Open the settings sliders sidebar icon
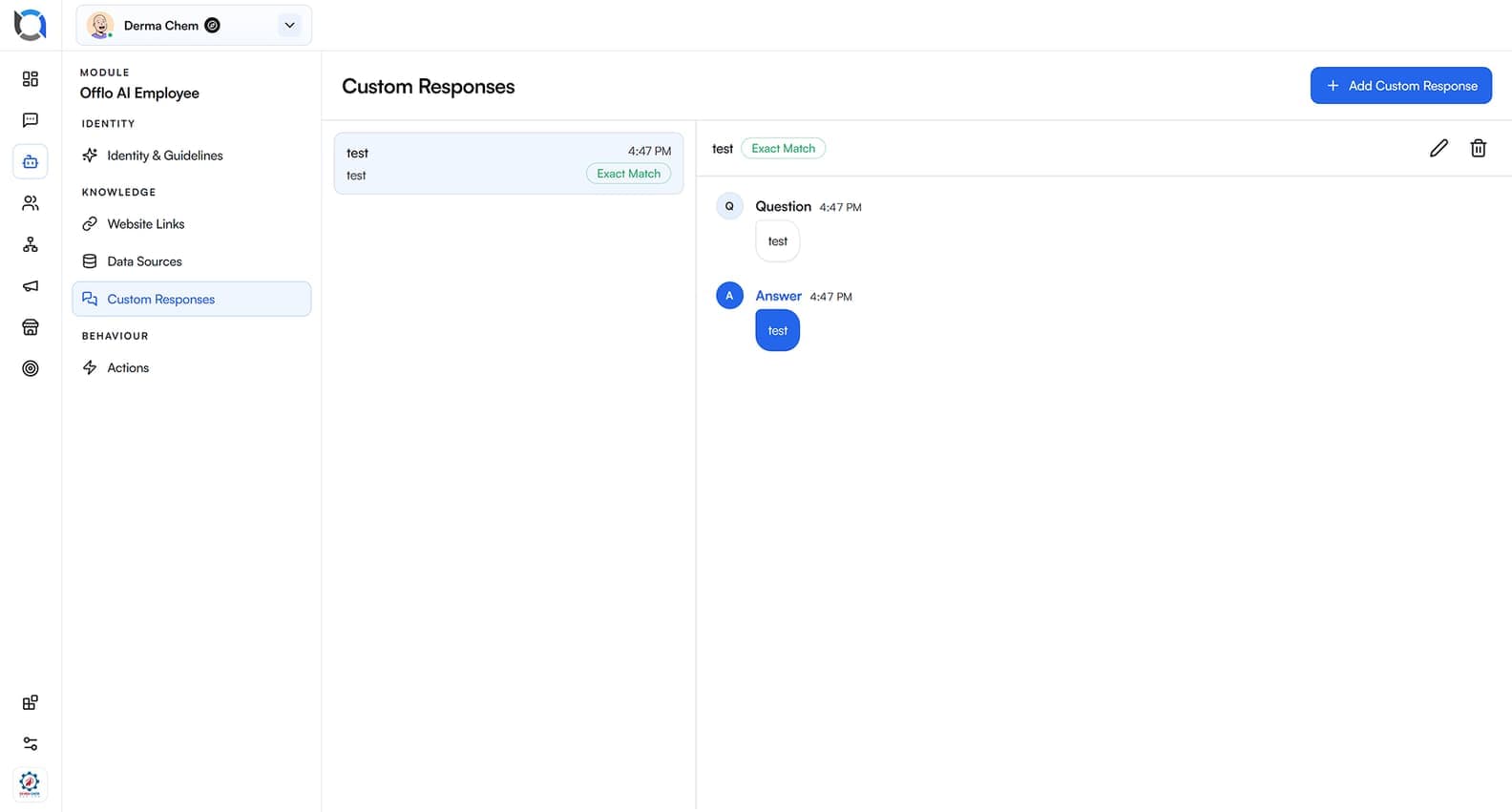Viewport: 1512px width, 812px height. coord(31,743)
